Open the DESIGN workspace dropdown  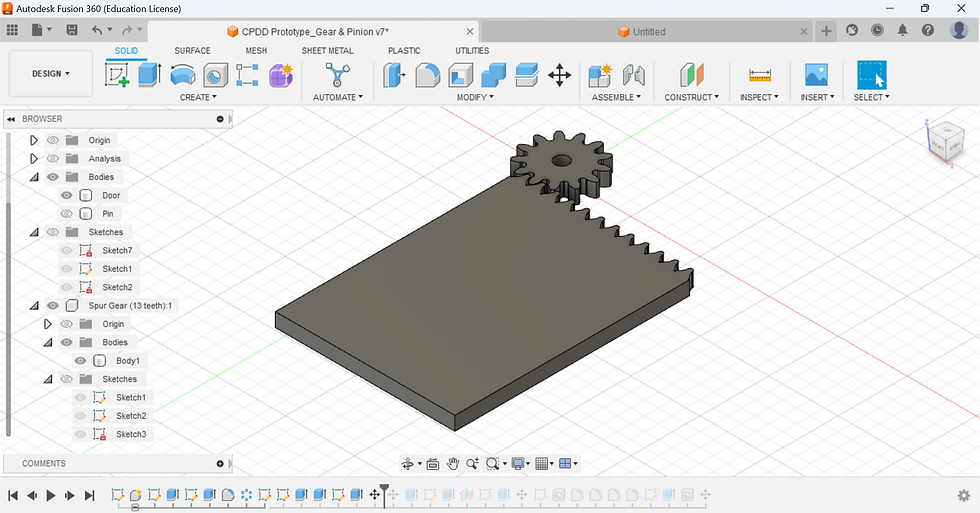click(x=51, y=74)
